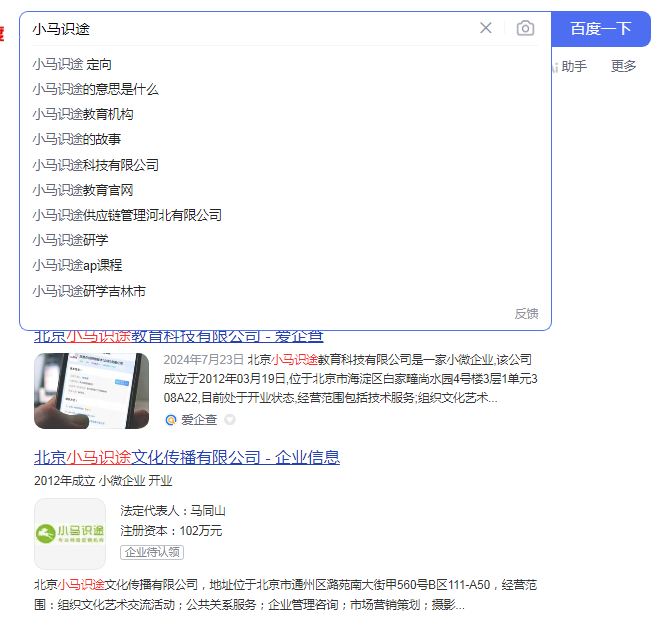This screenshot has height=618, width=666.
Task: Clear the search box with the X icon
Action: [485, 28]
